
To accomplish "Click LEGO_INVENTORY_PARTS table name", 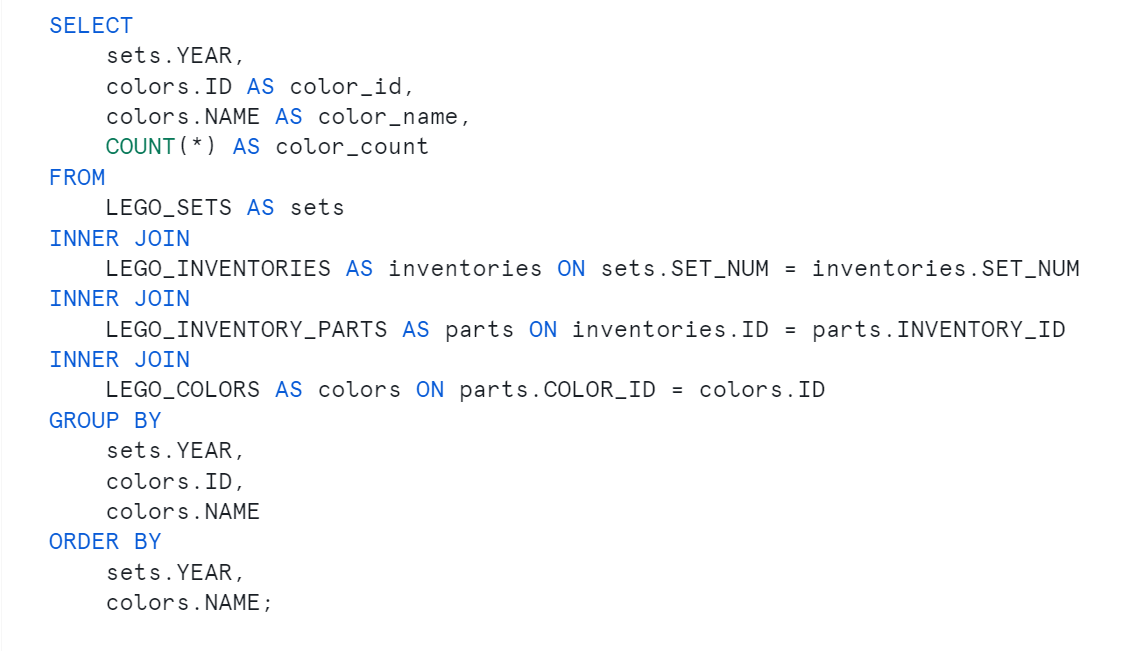I will (246, 329).
